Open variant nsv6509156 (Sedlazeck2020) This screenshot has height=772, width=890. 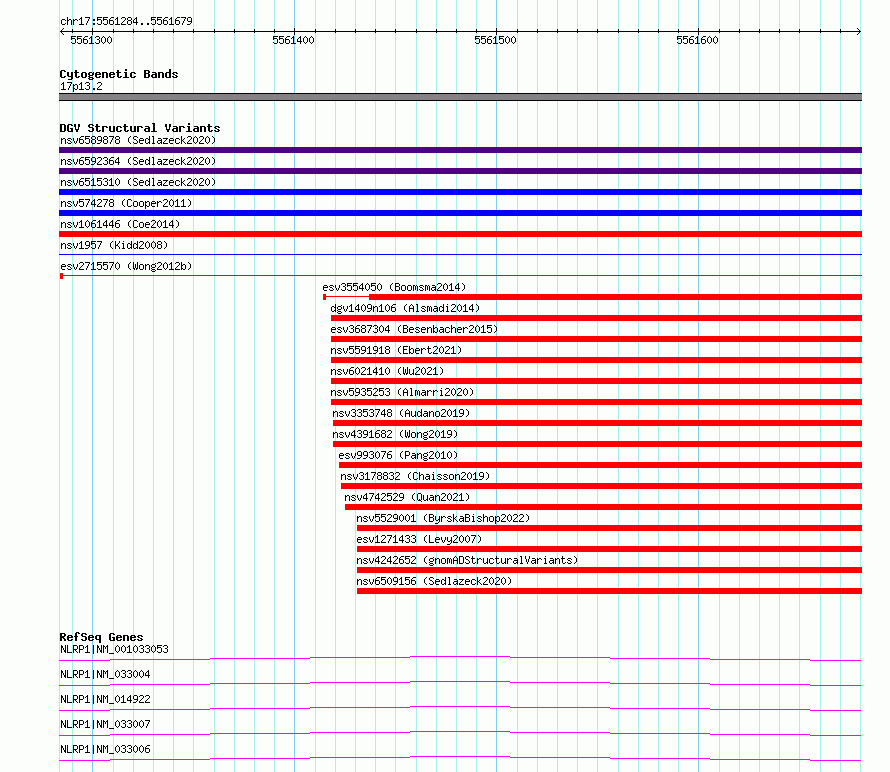(x=434, y=581)
